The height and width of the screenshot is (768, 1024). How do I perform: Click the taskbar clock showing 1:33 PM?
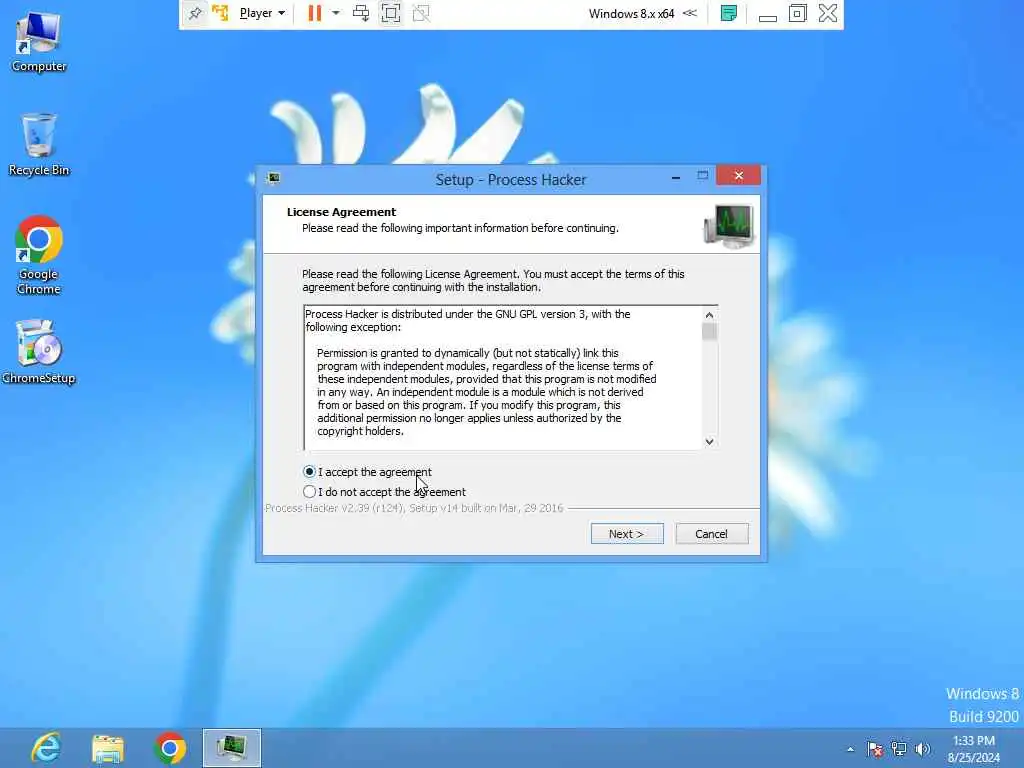pos(974,749)
